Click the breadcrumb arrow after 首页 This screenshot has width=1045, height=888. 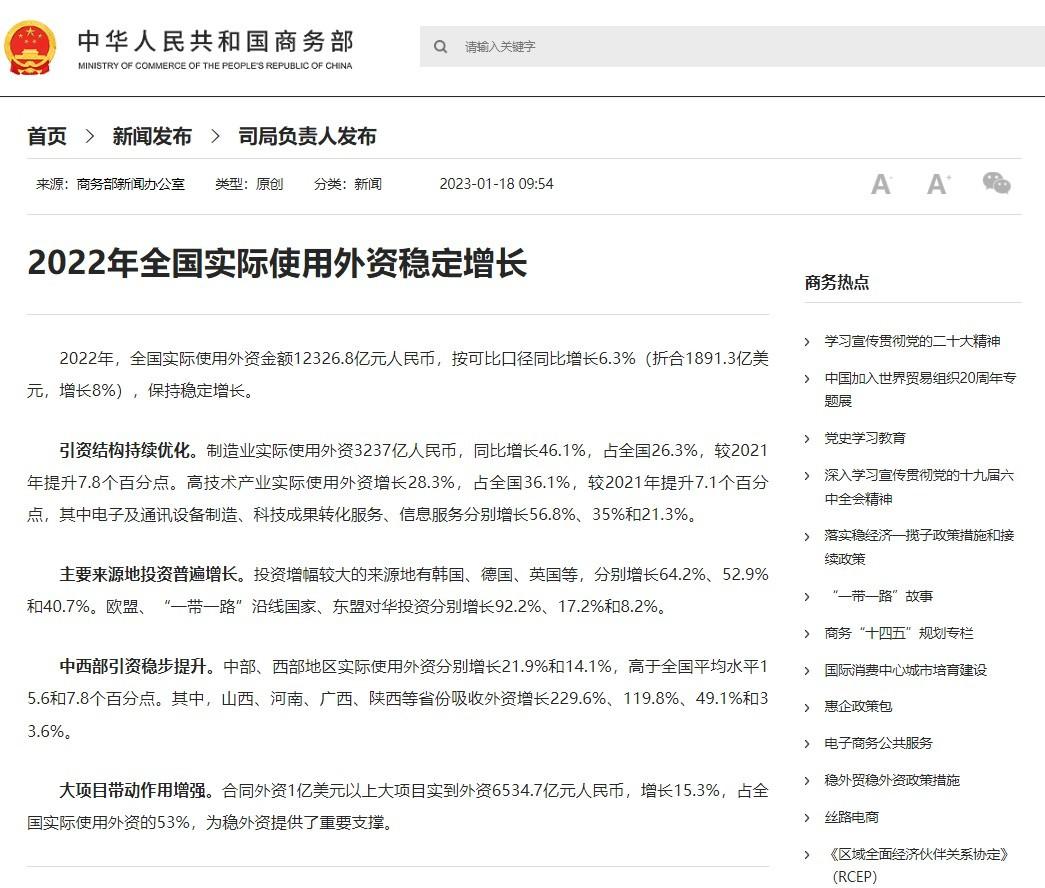[89, 136]
